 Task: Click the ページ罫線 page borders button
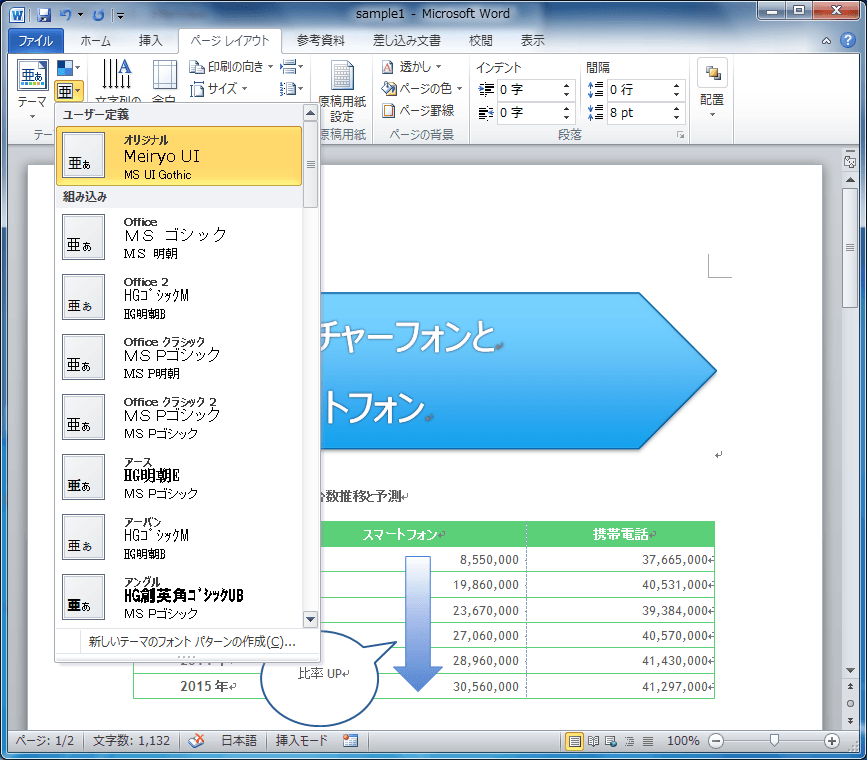[419, 111]
